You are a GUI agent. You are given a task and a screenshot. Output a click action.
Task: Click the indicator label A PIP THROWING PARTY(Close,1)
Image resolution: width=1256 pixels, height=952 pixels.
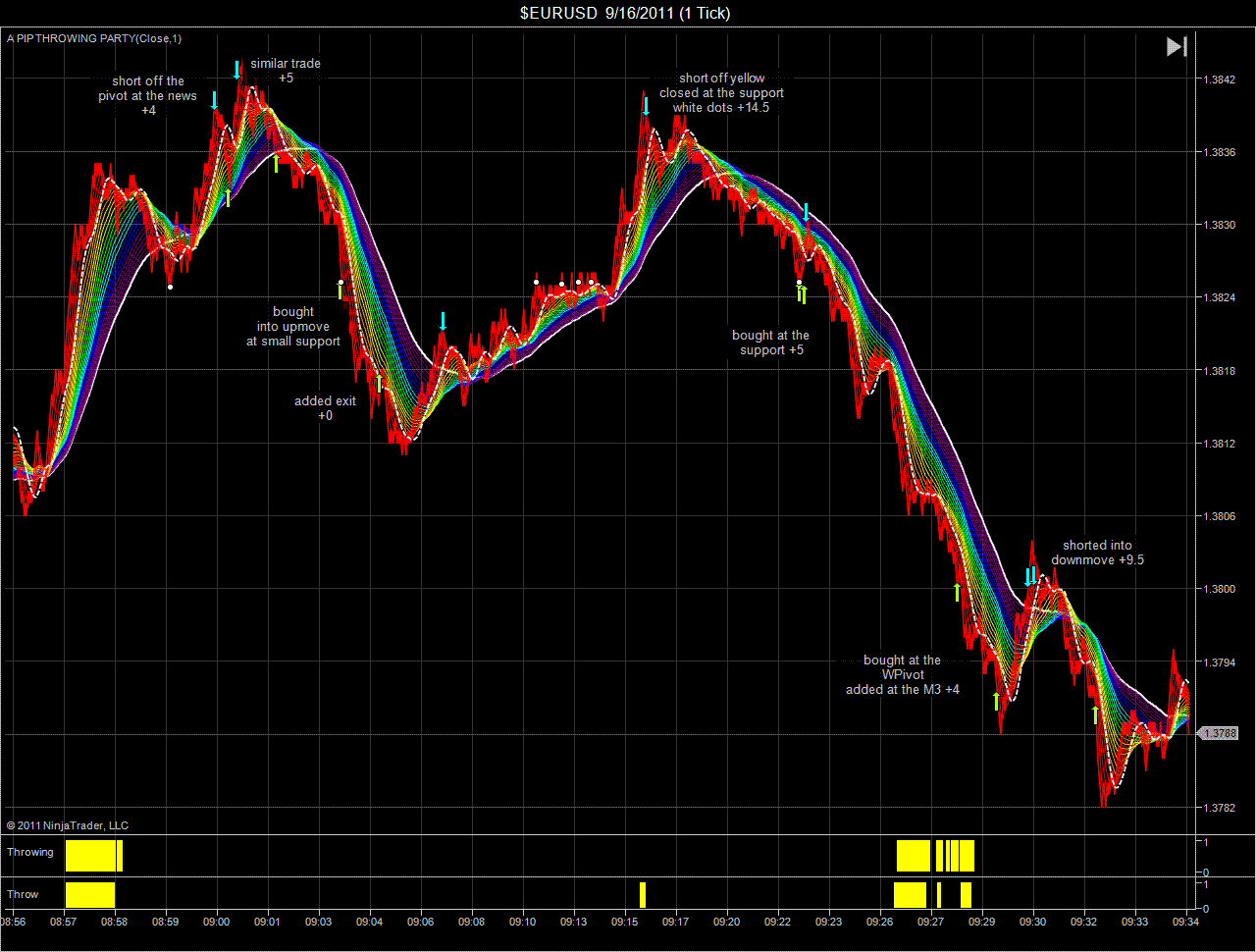pos(94,38)
